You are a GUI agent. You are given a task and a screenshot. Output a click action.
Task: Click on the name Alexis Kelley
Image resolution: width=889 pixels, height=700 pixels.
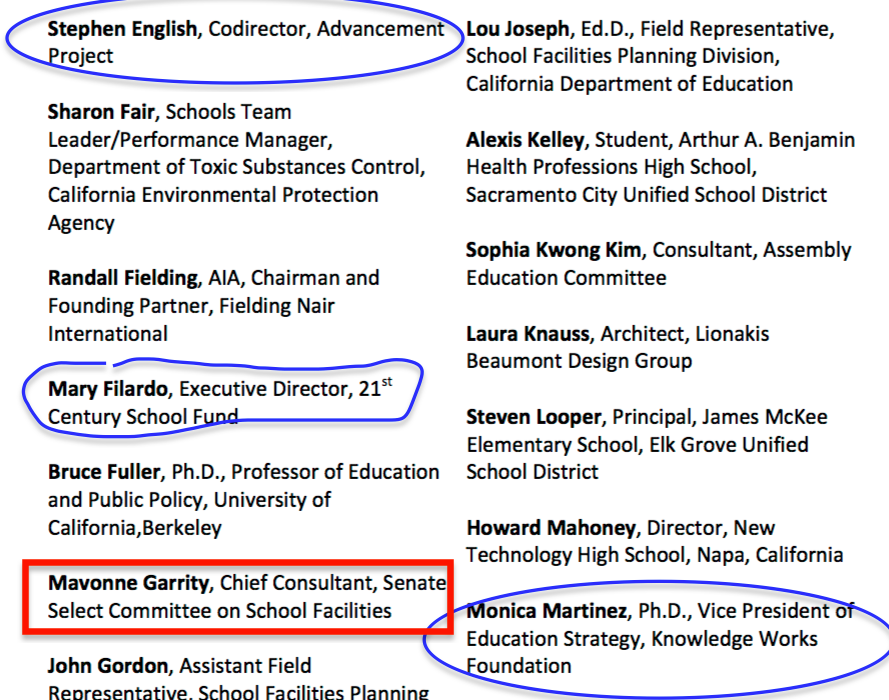[525, 140]
